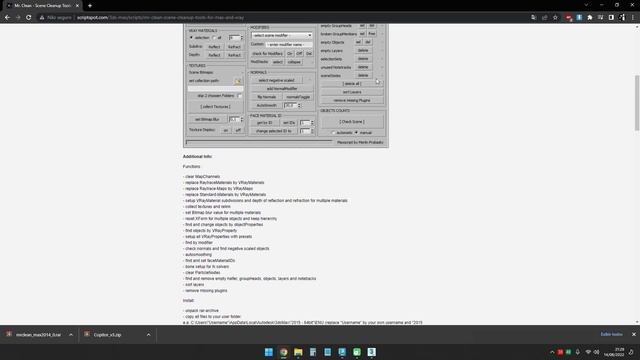Click the '- clear MapChannels' line
Screen dimensions: 640x360
point(202,177)
